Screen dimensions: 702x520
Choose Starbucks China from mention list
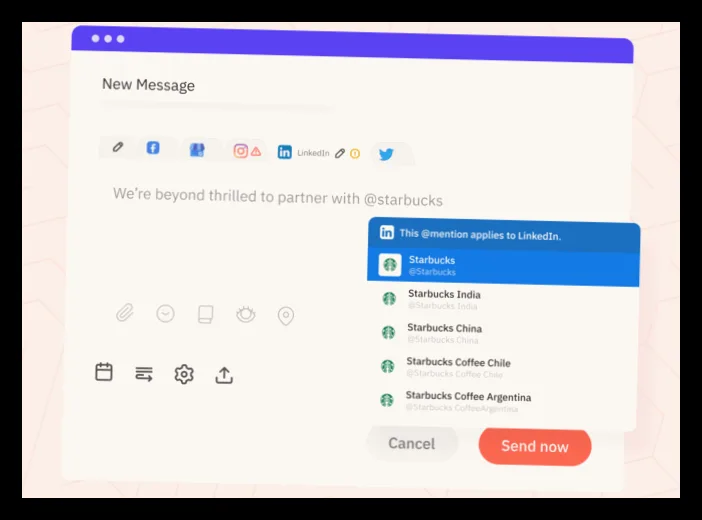click(x=502, y=334)
